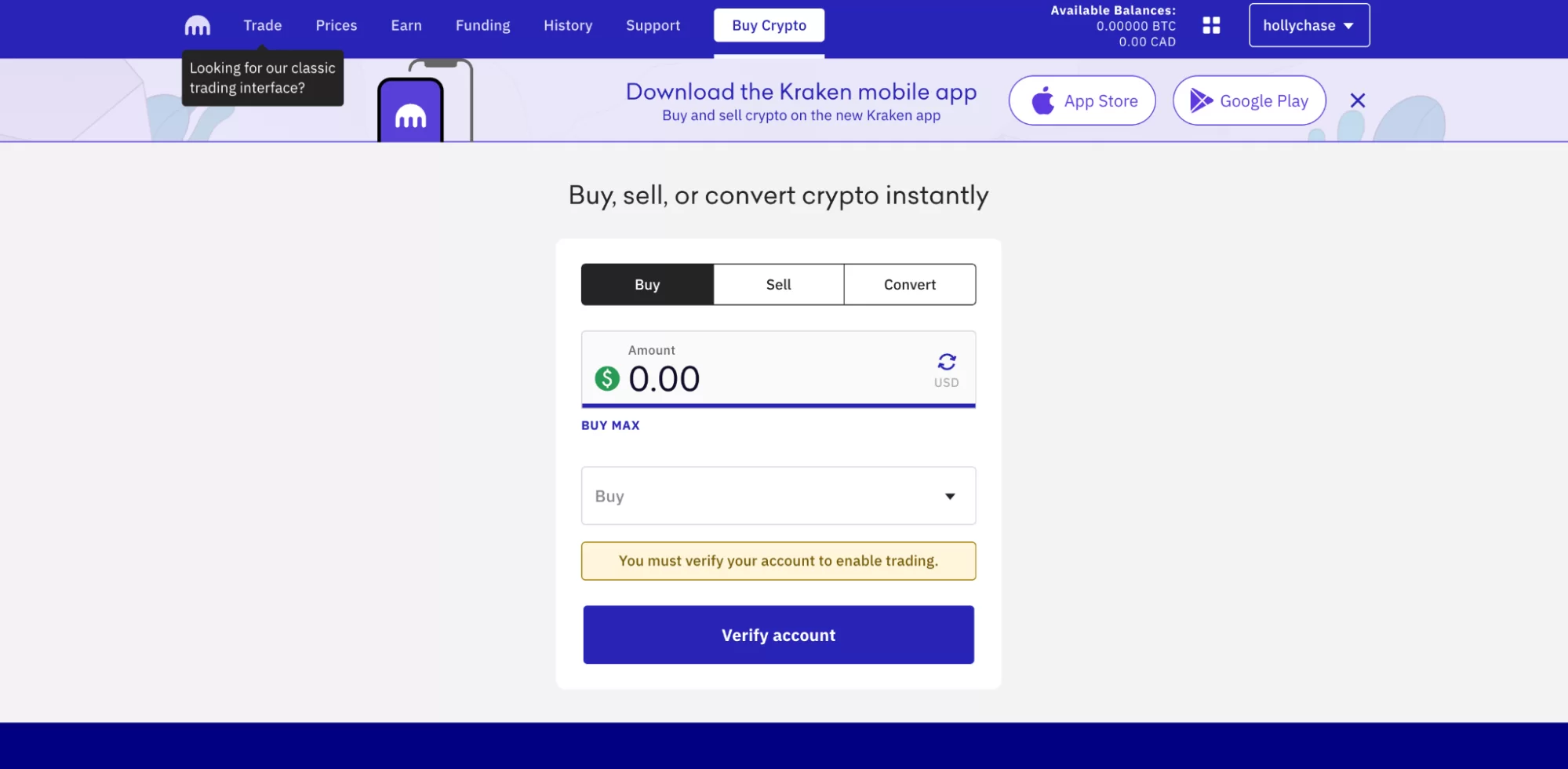The image size is (1568, 769).
Task: Click the BUY MAX link
Action: [x=610, y=425]
